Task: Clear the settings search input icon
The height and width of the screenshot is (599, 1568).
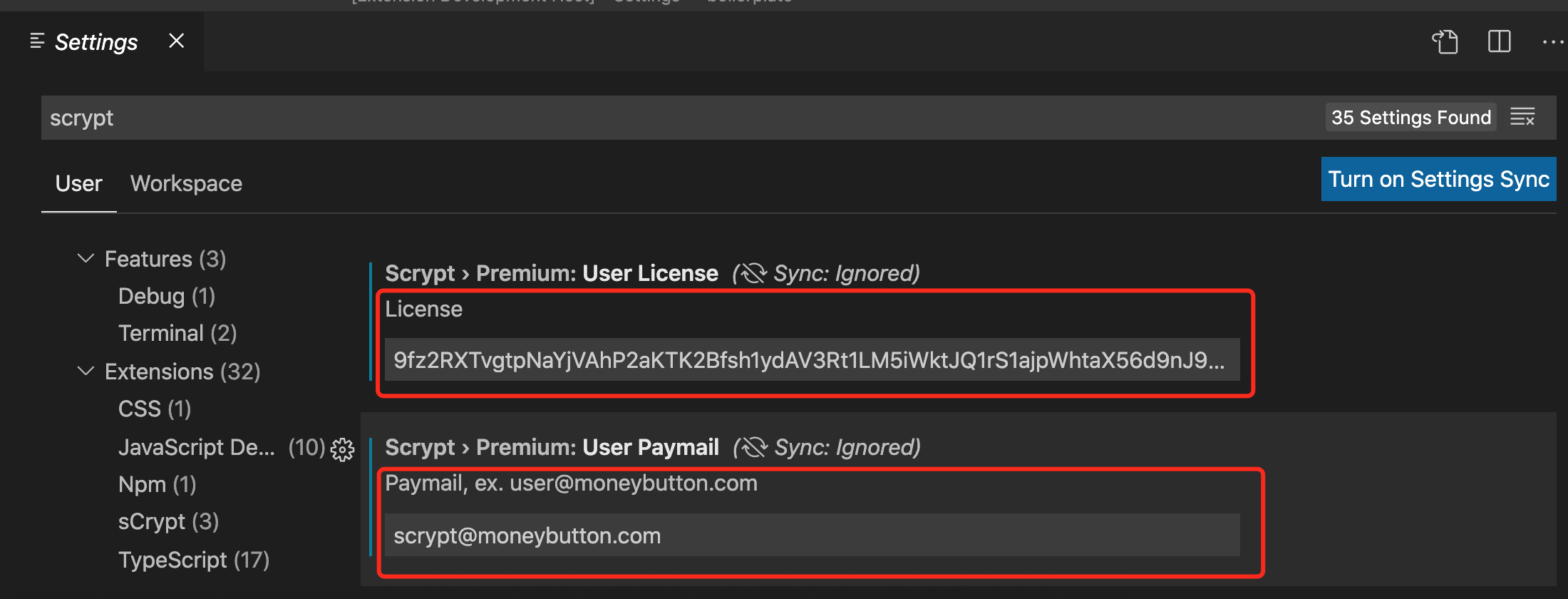Action: [x=1522, y=117]
